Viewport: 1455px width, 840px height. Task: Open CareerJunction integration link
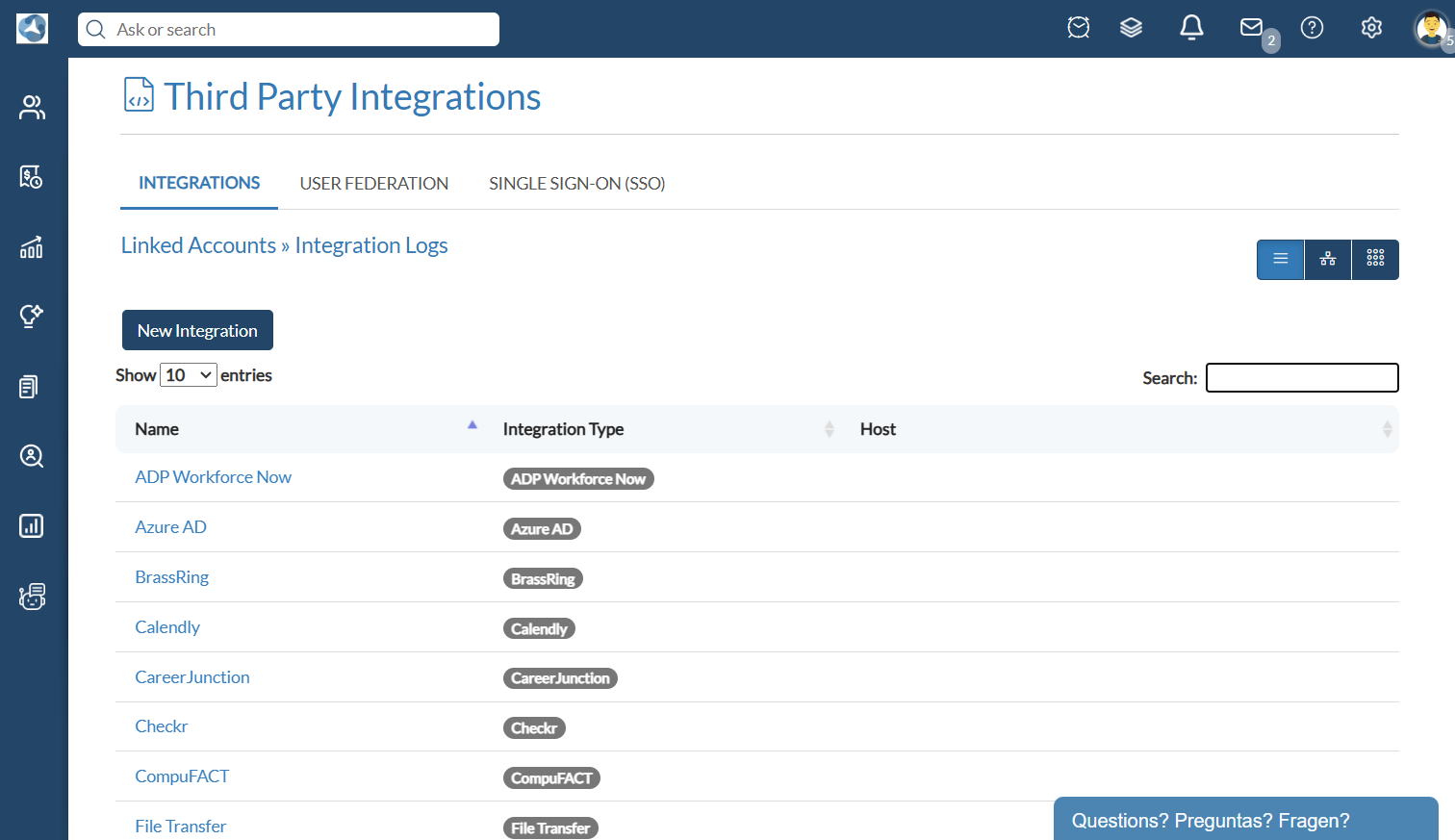click(x=192, y=677)
